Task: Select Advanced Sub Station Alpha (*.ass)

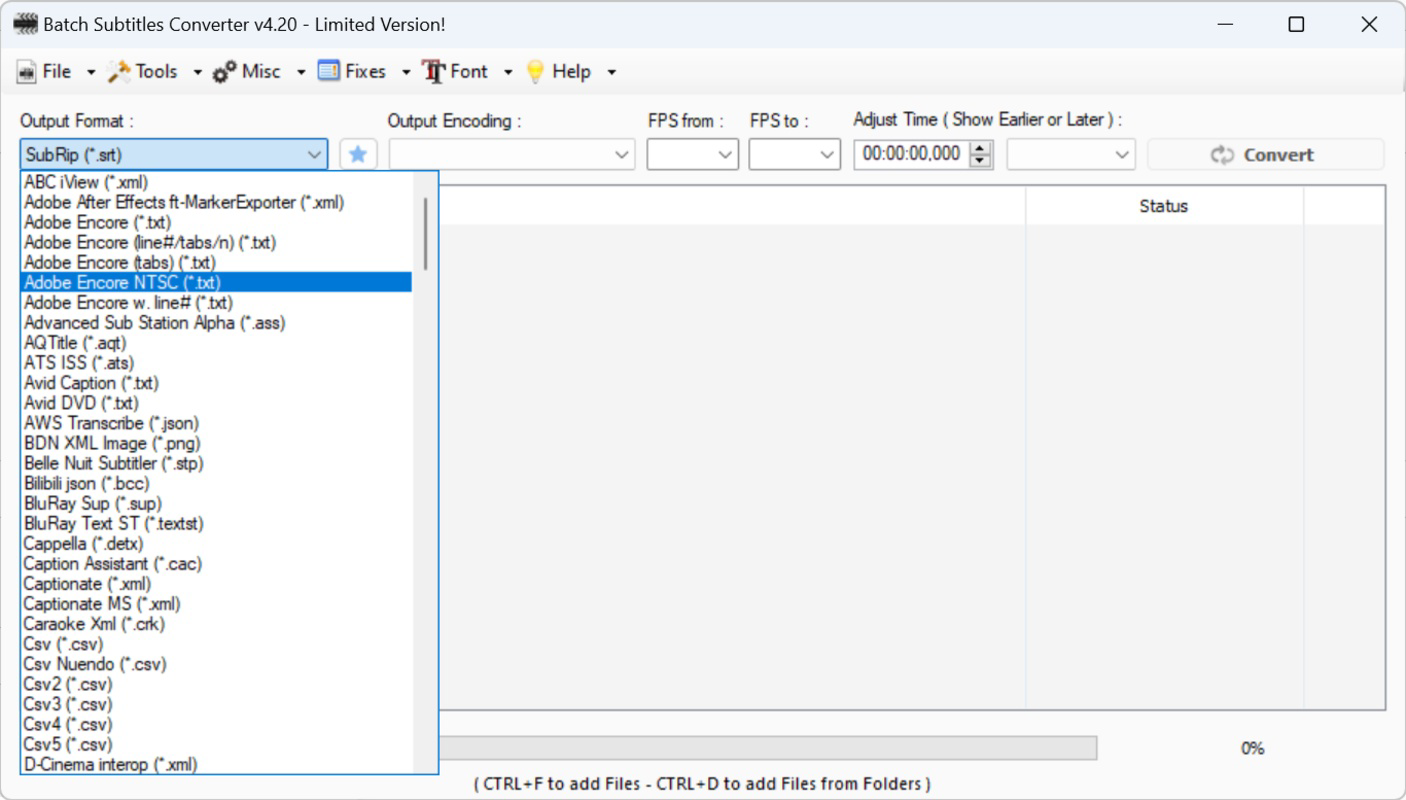Action: [216, 322]
